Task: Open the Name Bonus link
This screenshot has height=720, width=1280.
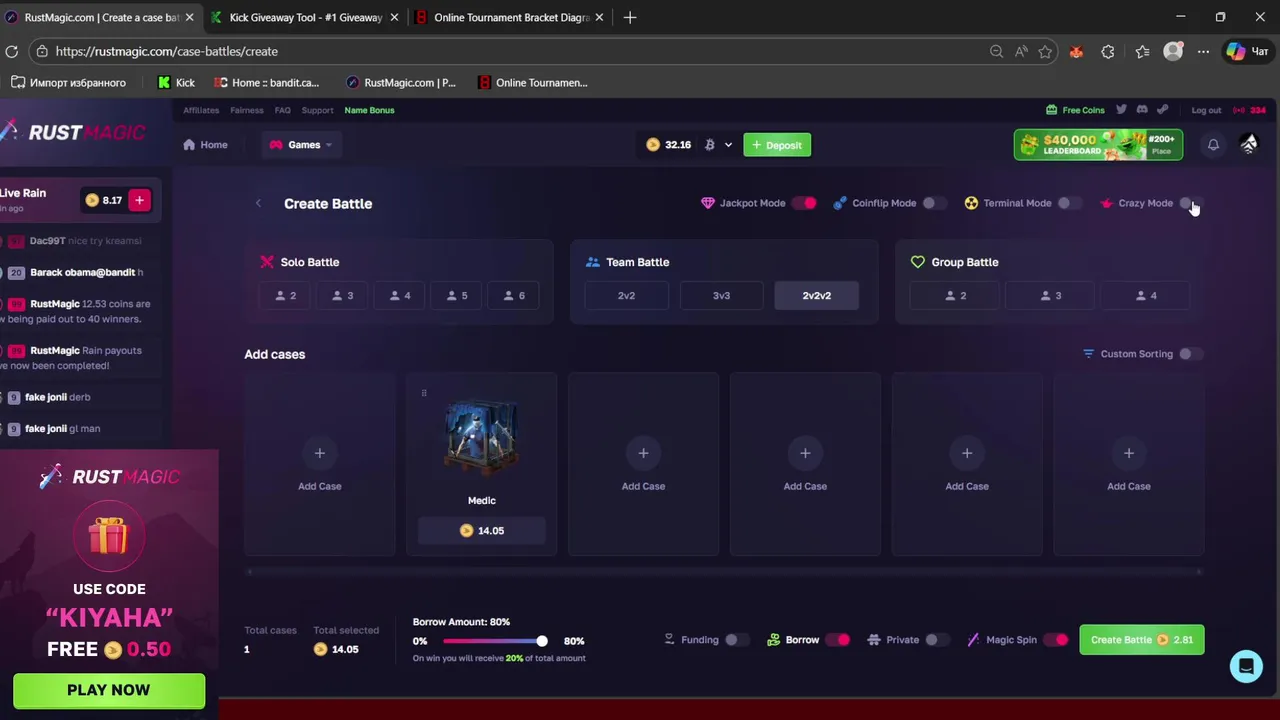Action: (369, 110)
